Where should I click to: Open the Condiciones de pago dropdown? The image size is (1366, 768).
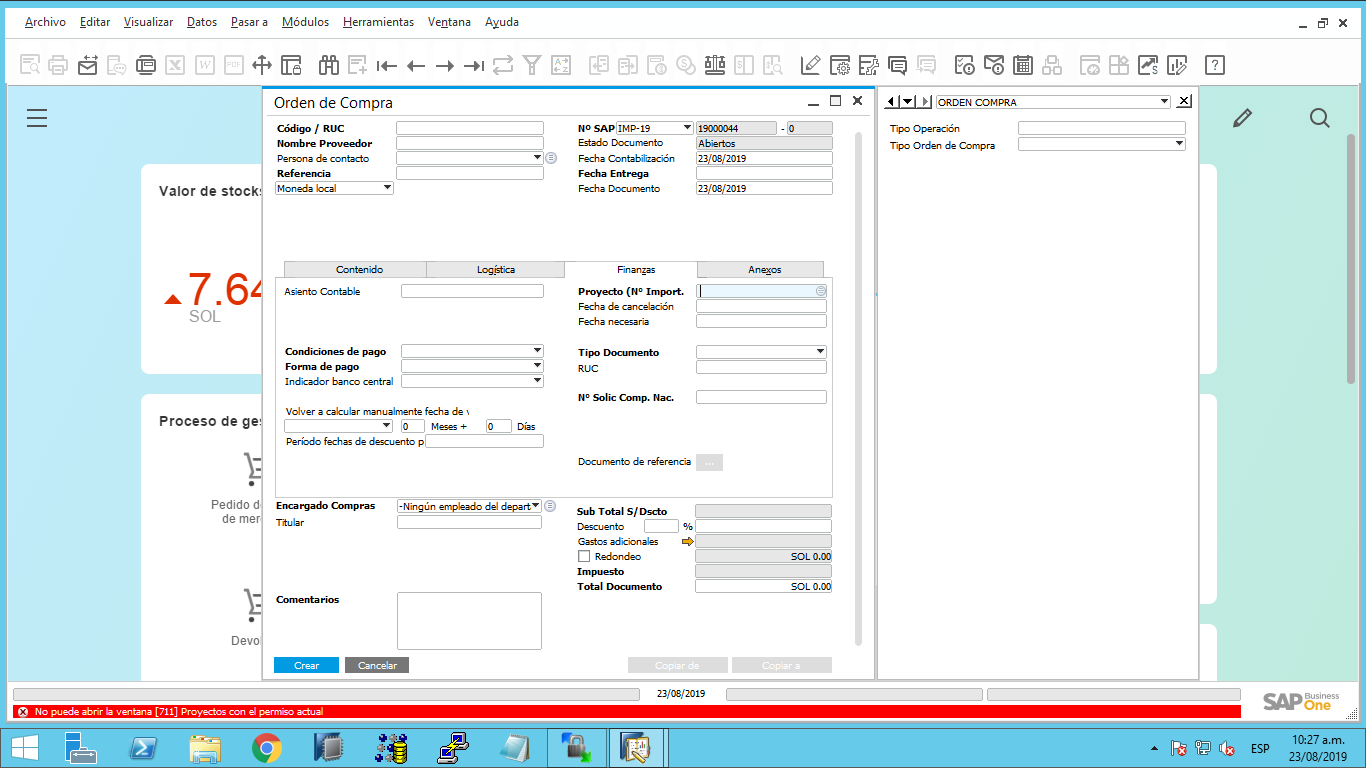537,351
